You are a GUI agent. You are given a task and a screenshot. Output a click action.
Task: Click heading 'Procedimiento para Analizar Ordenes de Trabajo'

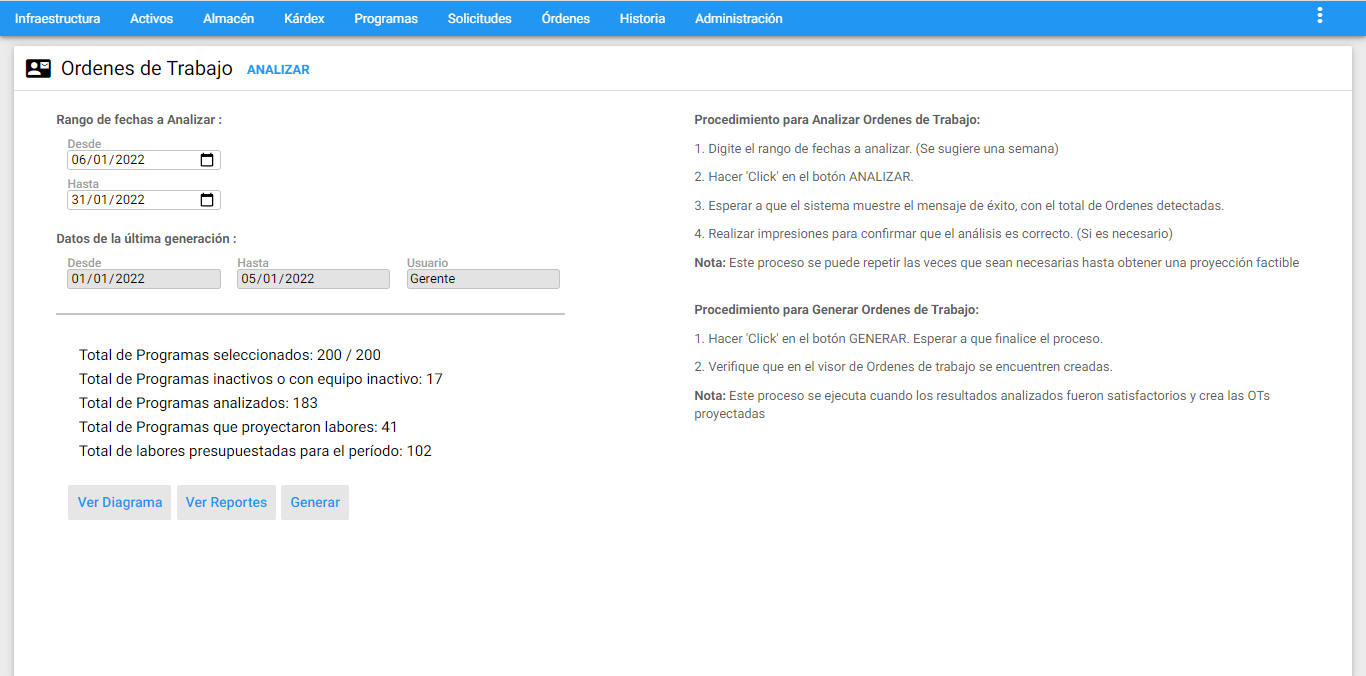point(837,120)
